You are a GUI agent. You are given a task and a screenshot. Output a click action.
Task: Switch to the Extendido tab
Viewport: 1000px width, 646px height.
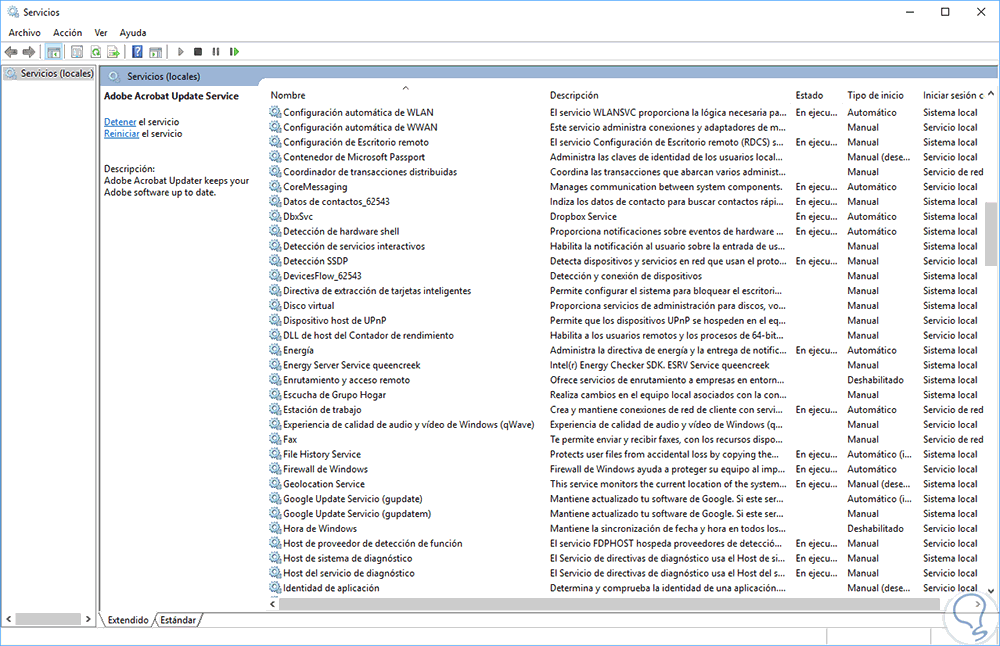[x=128, y=620]
